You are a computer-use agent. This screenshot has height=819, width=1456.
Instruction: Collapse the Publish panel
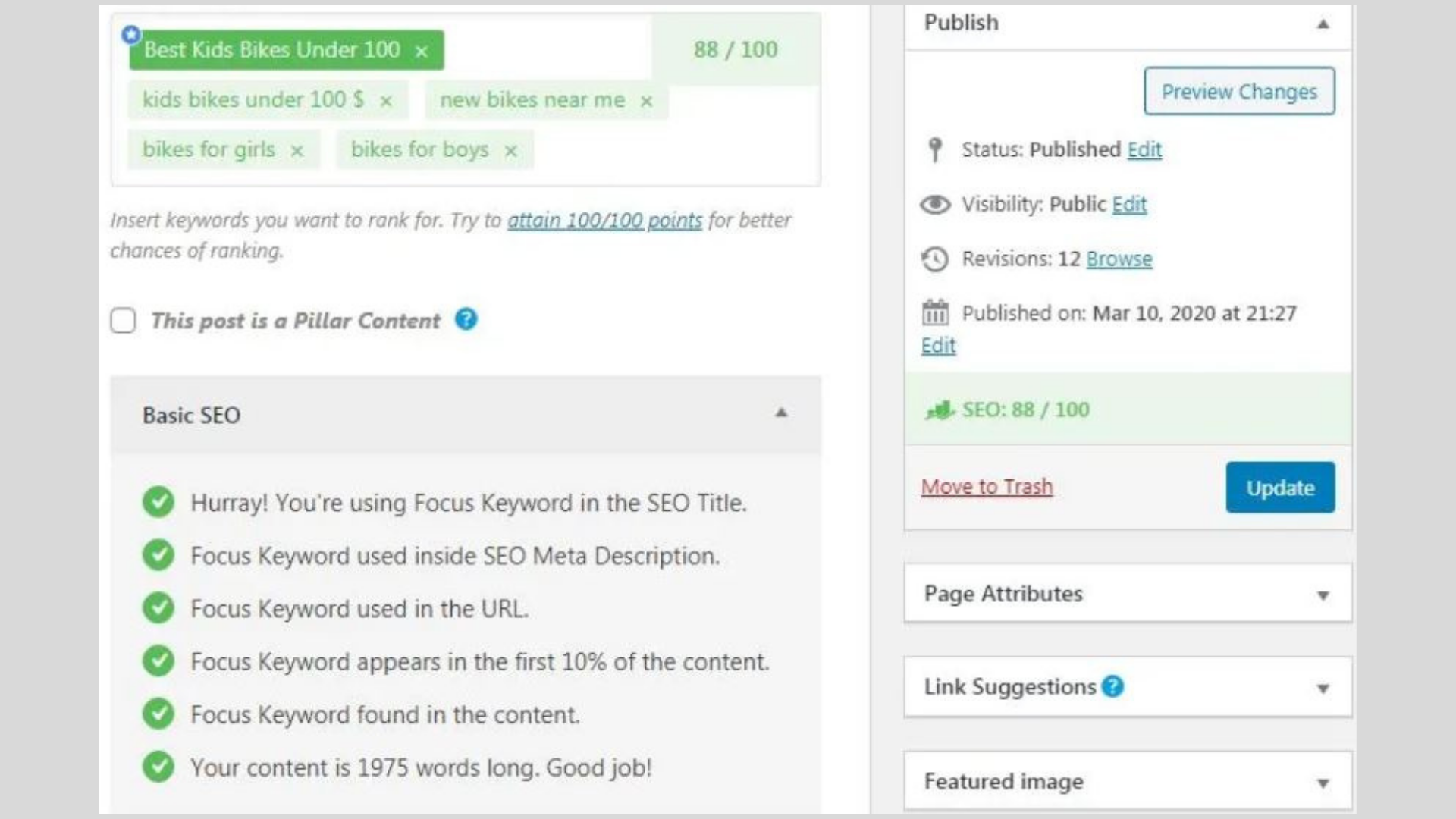pos(1323,24)
